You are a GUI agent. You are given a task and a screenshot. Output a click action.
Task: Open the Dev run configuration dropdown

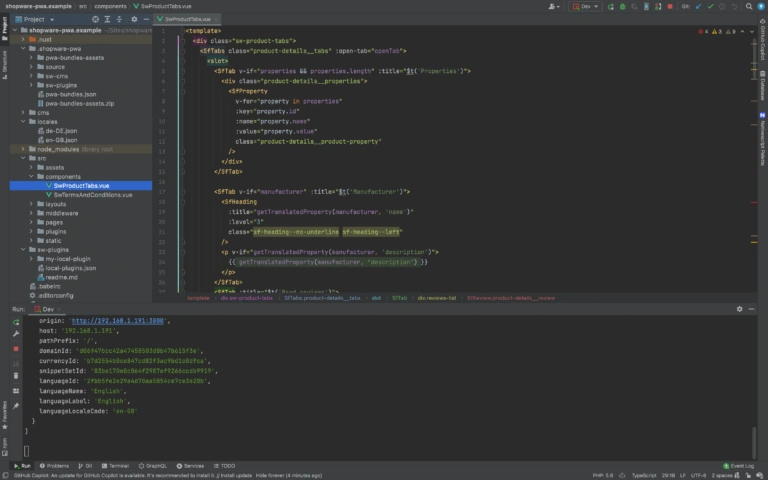tap(586, 6)
